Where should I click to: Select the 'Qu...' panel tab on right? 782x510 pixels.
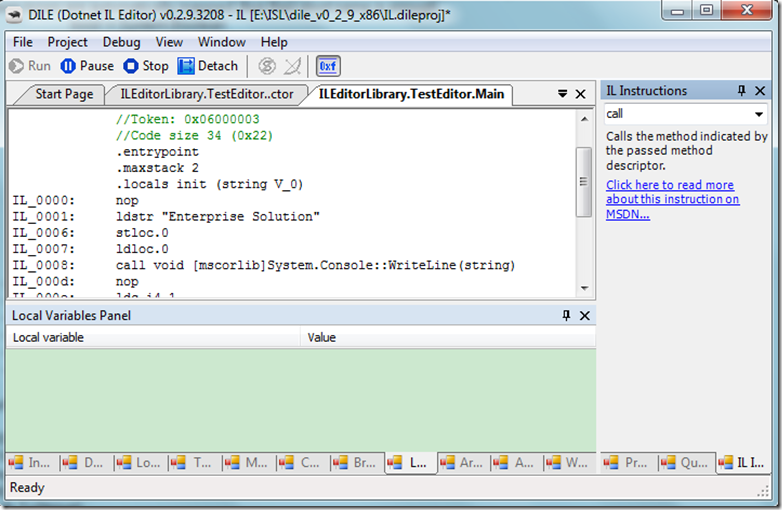click(x=686, y=463)
